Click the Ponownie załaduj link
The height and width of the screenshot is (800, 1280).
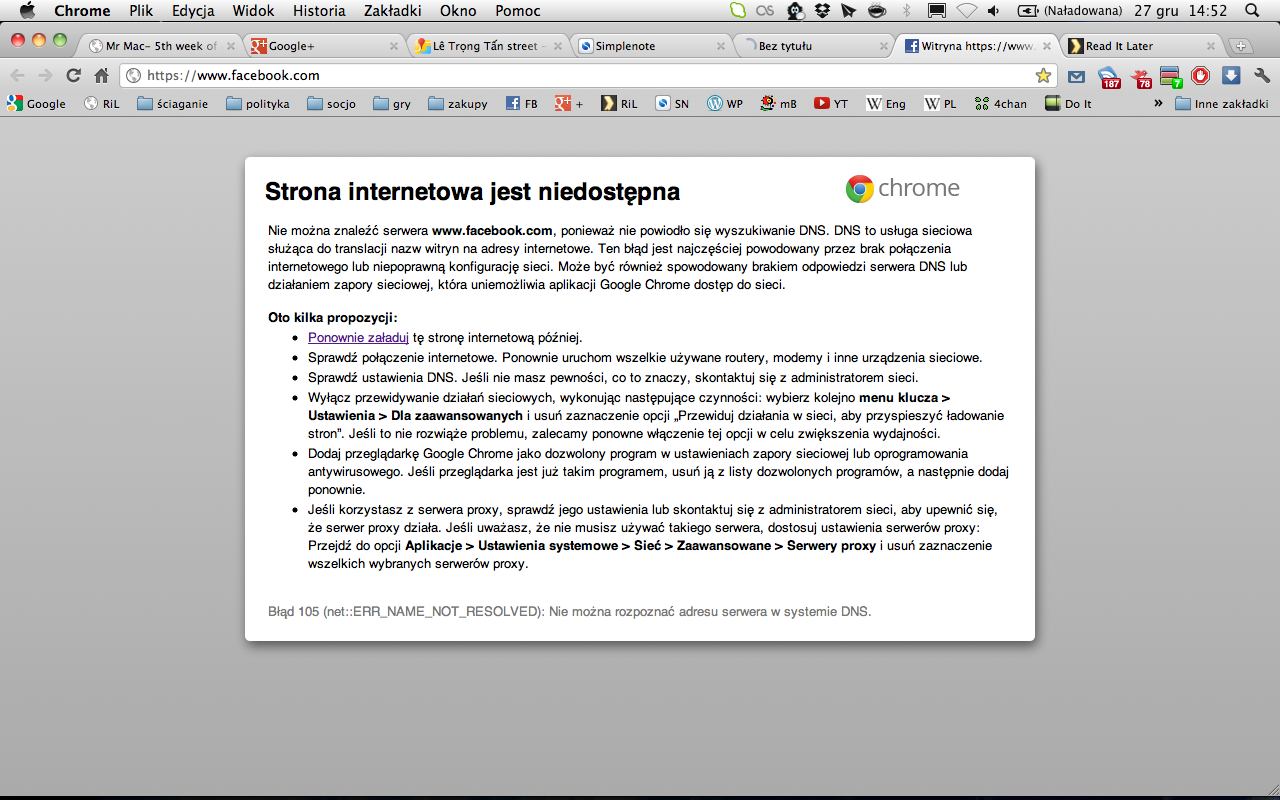[x=358, y=338]
